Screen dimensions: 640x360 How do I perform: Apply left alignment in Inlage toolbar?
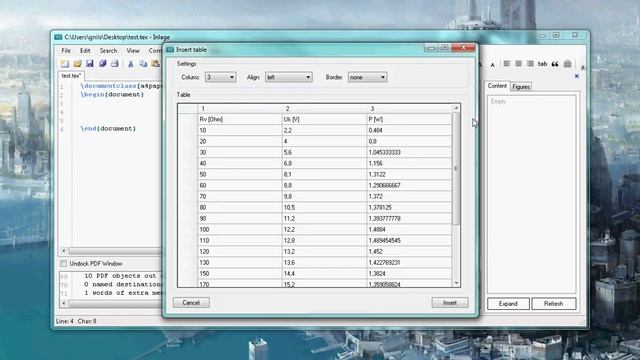click(x=507, y=64)
